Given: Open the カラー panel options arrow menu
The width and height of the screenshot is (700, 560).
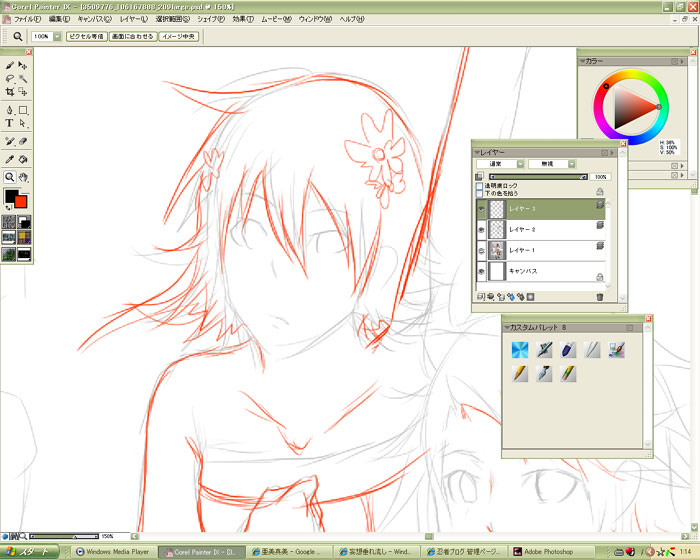Looking at the screenshot, I should pyautogui.click(x=682, y=61).
